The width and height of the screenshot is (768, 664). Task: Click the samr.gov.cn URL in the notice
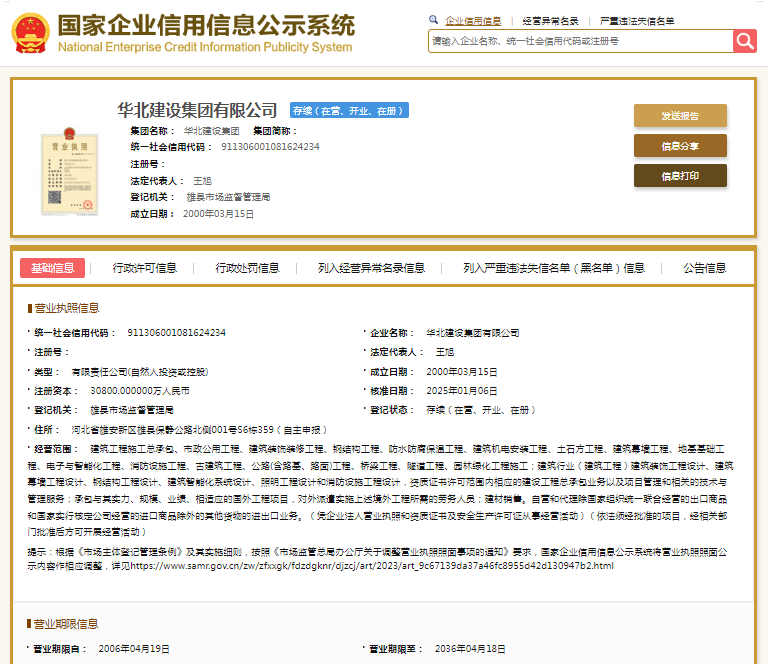[372, 566]
